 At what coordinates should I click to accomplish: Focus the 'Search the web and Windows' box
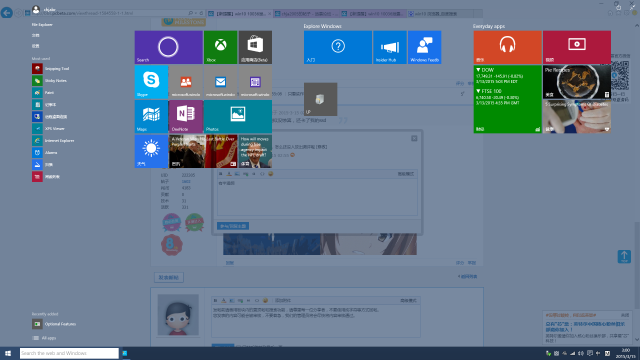click(69, 353)
